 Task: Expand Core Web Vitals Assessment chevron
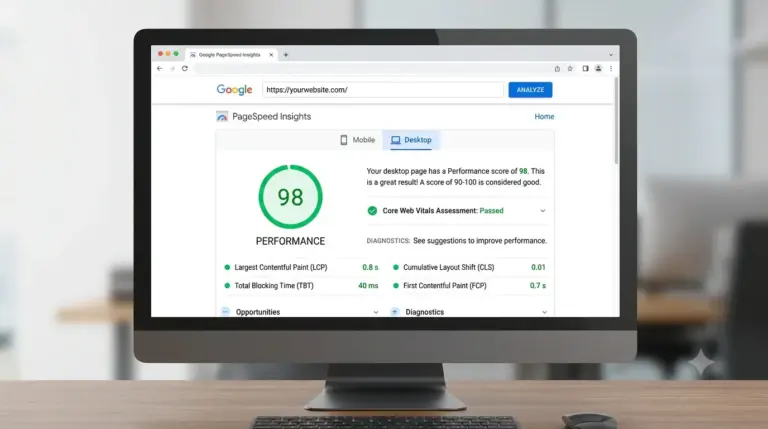click(543, 211)
